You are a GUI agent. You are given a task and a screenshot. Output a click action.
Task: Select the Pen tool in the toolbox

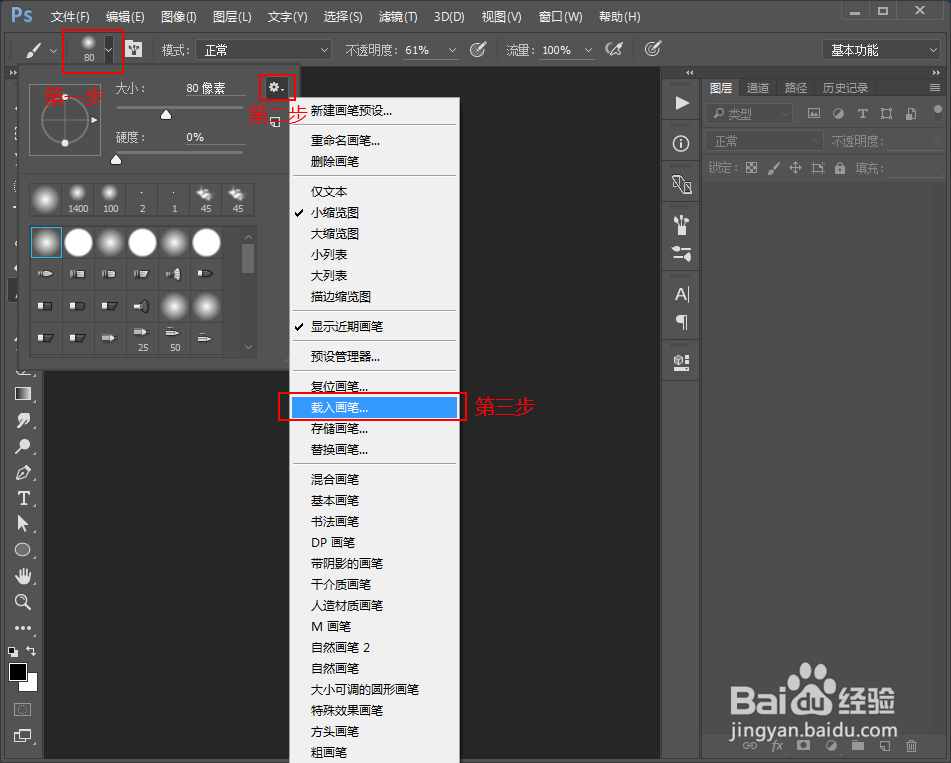(x=23, y=472)
